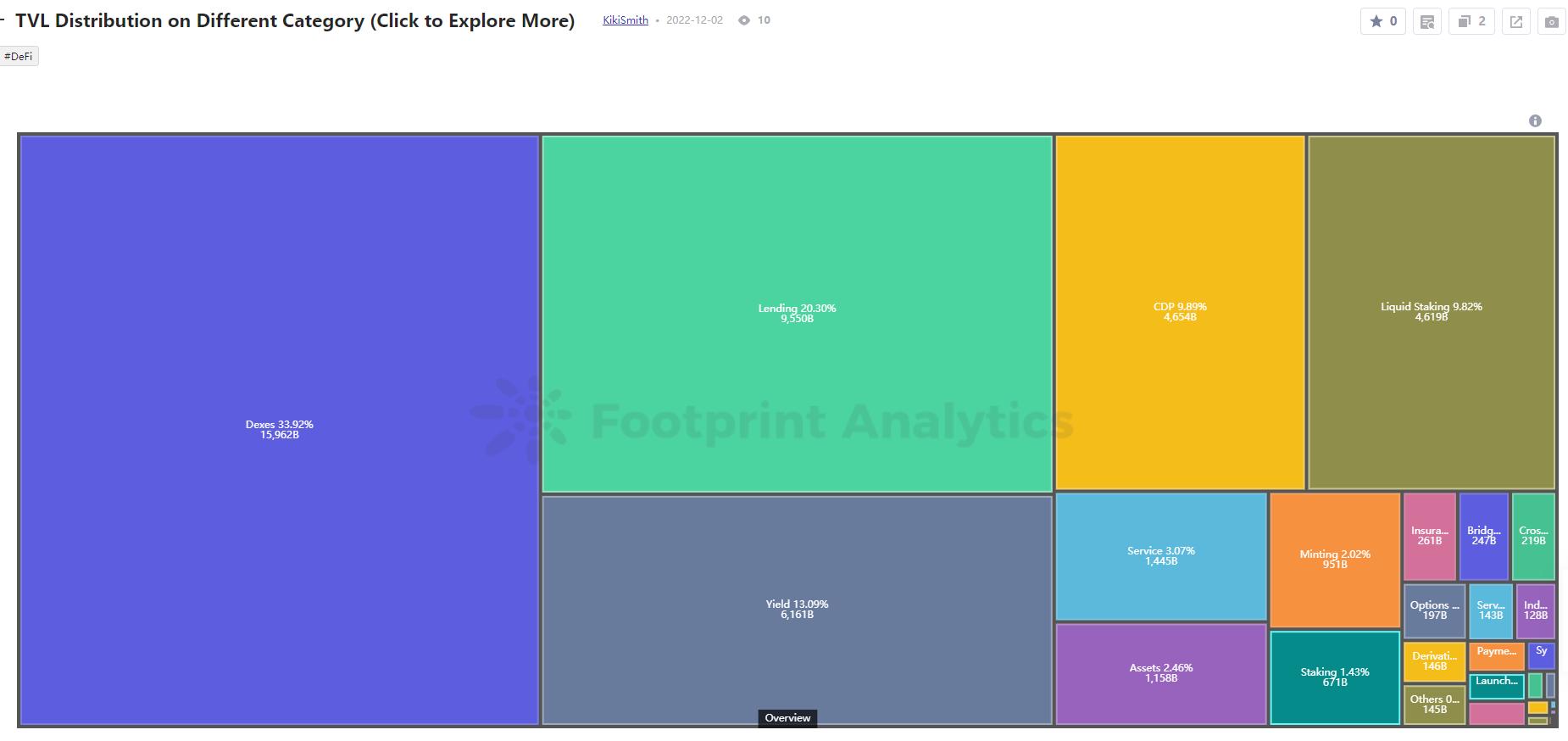Image resolution: width=1568 pixels, height=741 pixels.
Task: Open the Liquid Staking 9.82% block
Action: tap(1431, 312)
